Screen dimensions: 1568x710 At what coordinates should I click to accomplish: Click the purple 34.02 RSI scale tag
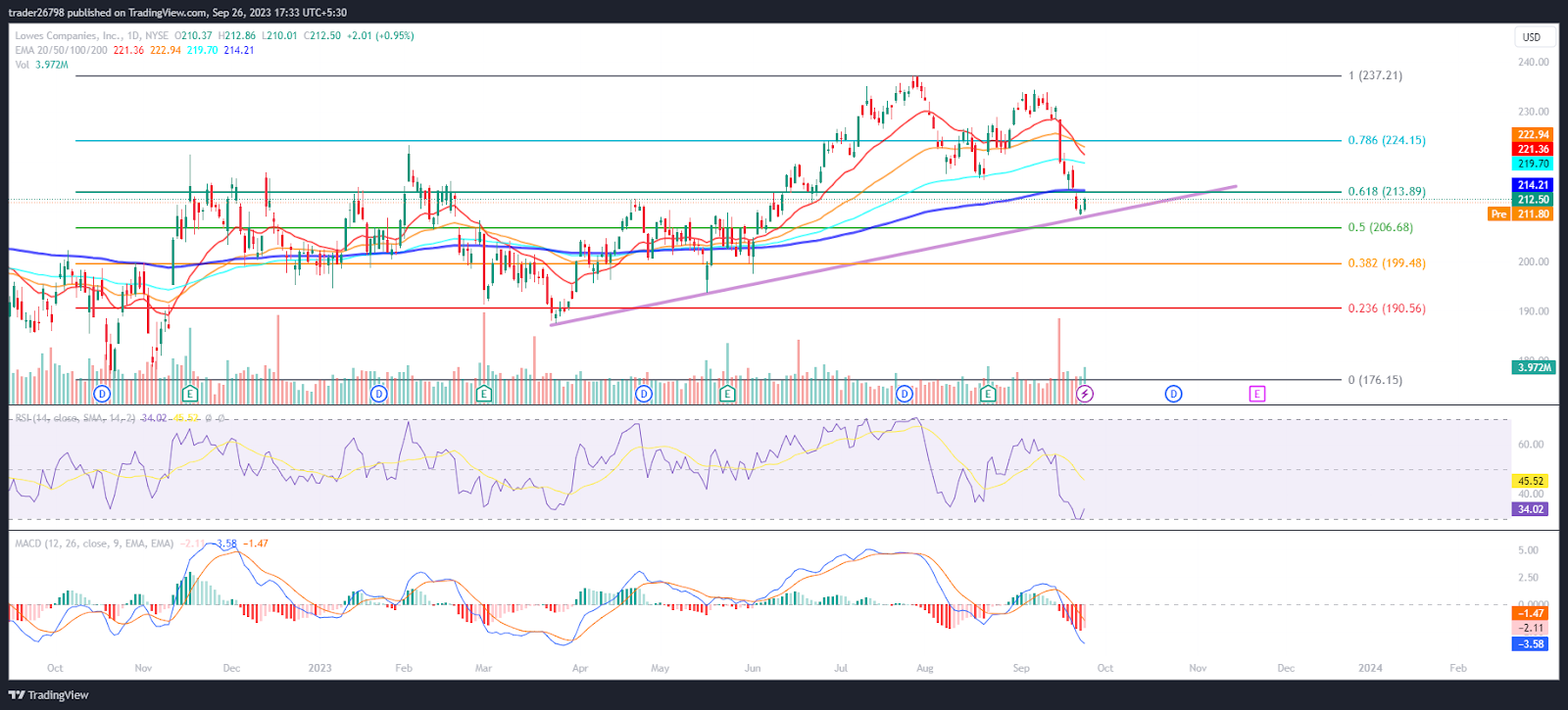[x=1531, y=510]
